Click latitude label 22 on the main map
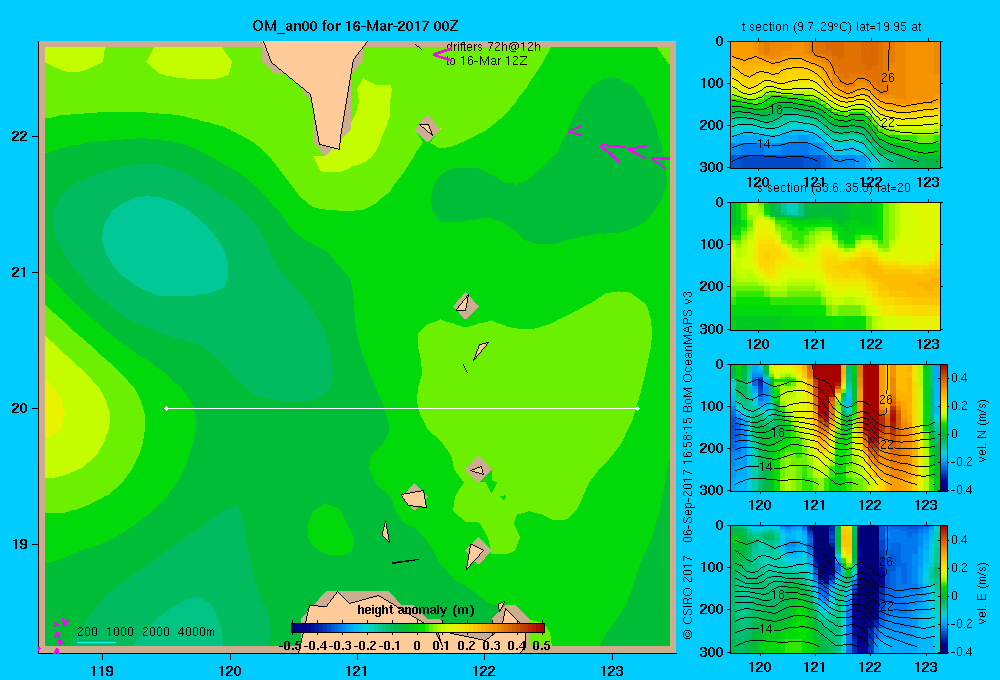The width and height of the screenshot is (1000, 680). pos(19,136)
